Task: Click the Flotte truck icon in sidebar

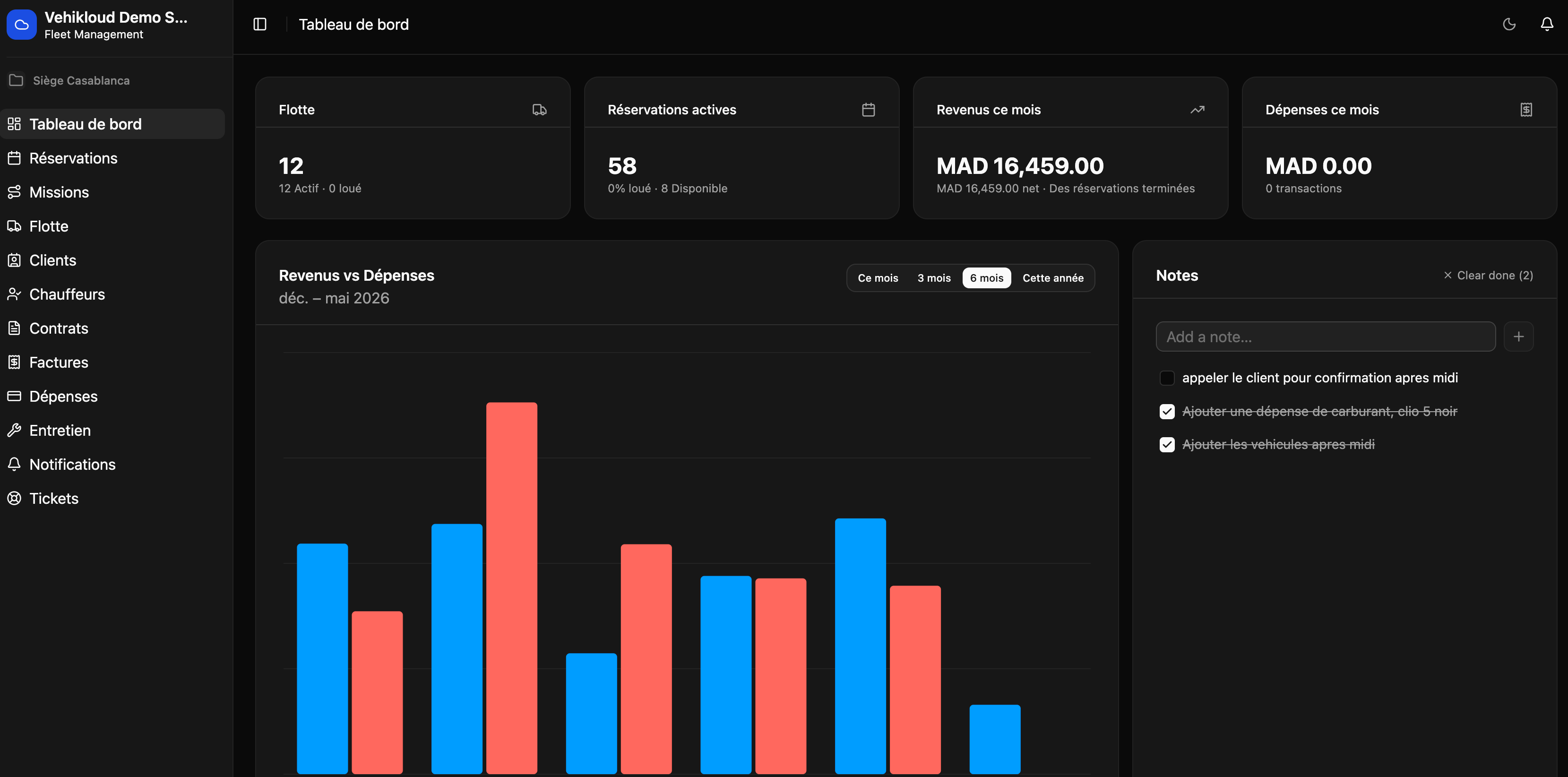Action: [x=14, y=226]
